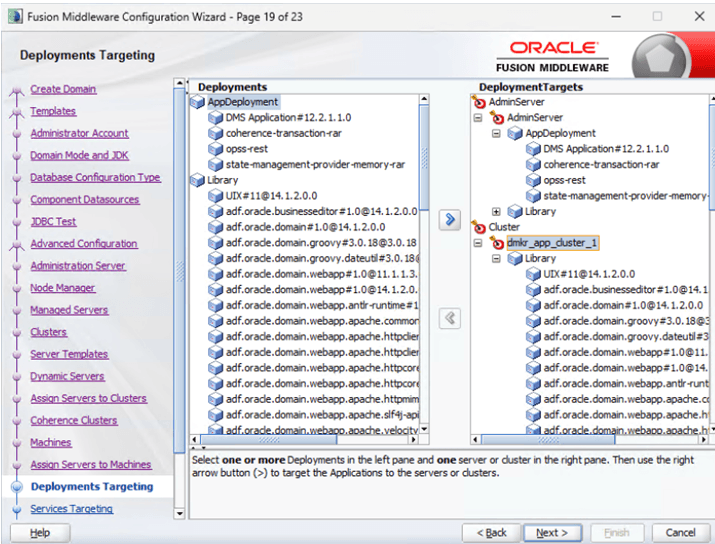Image resolution: width=715 pixels, height=544 pixels.
Task: Go to Domain Mode and JDK step
Action: coord(79,155)
